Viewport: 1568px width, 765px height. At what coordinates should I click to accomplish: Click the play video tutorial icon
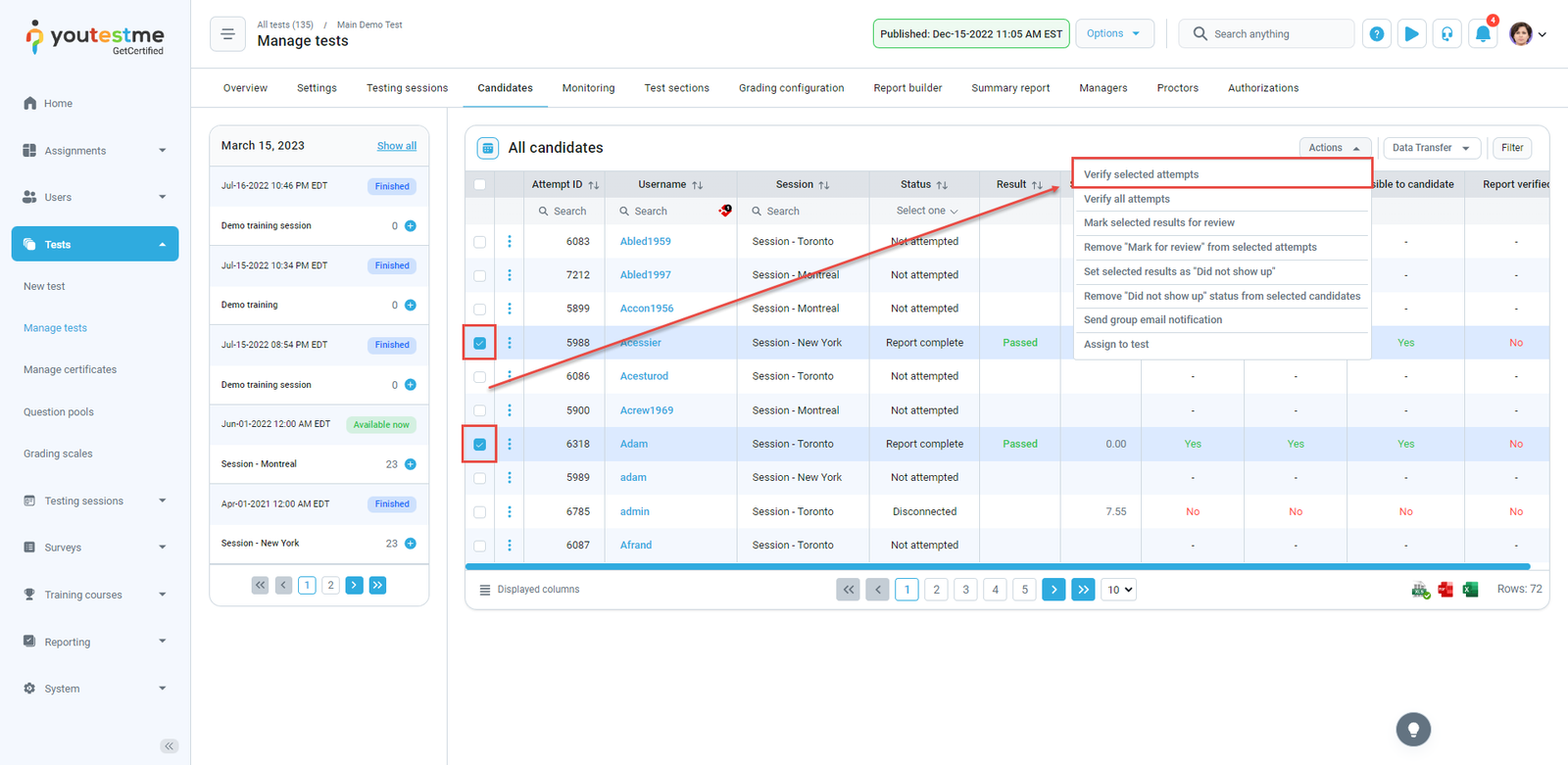tap(1411, 34)
